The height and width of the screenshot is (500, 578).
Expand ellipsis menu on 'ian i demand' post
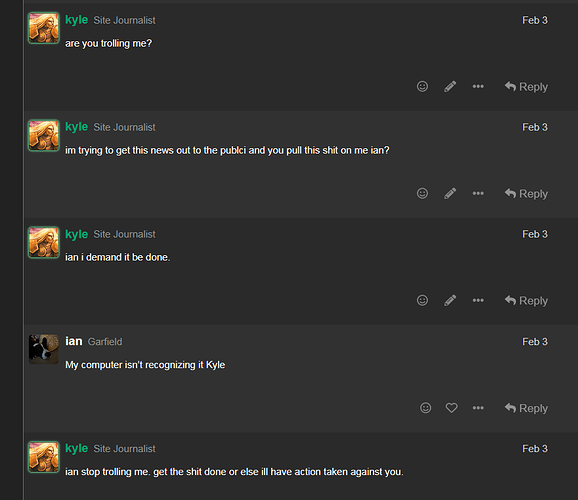tap(478, 300)
